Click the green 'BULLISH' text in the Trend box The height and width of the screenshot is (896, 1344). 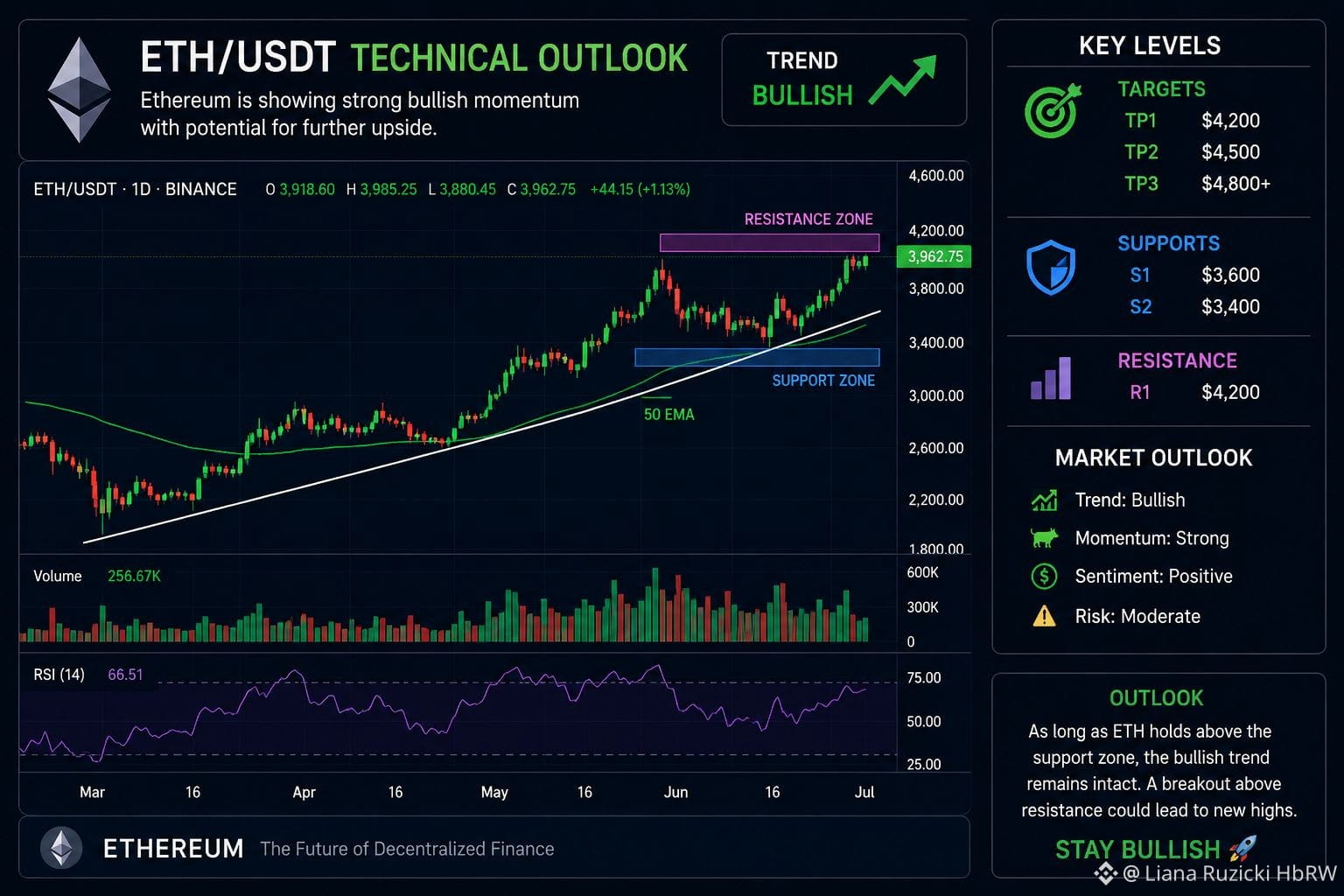(802, 94)
